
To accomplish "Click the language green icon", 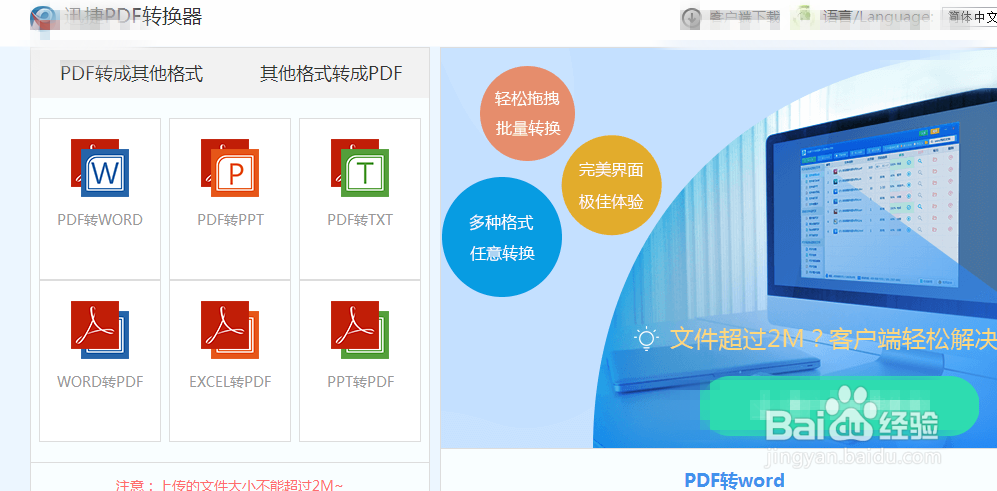I will (804, 17).
